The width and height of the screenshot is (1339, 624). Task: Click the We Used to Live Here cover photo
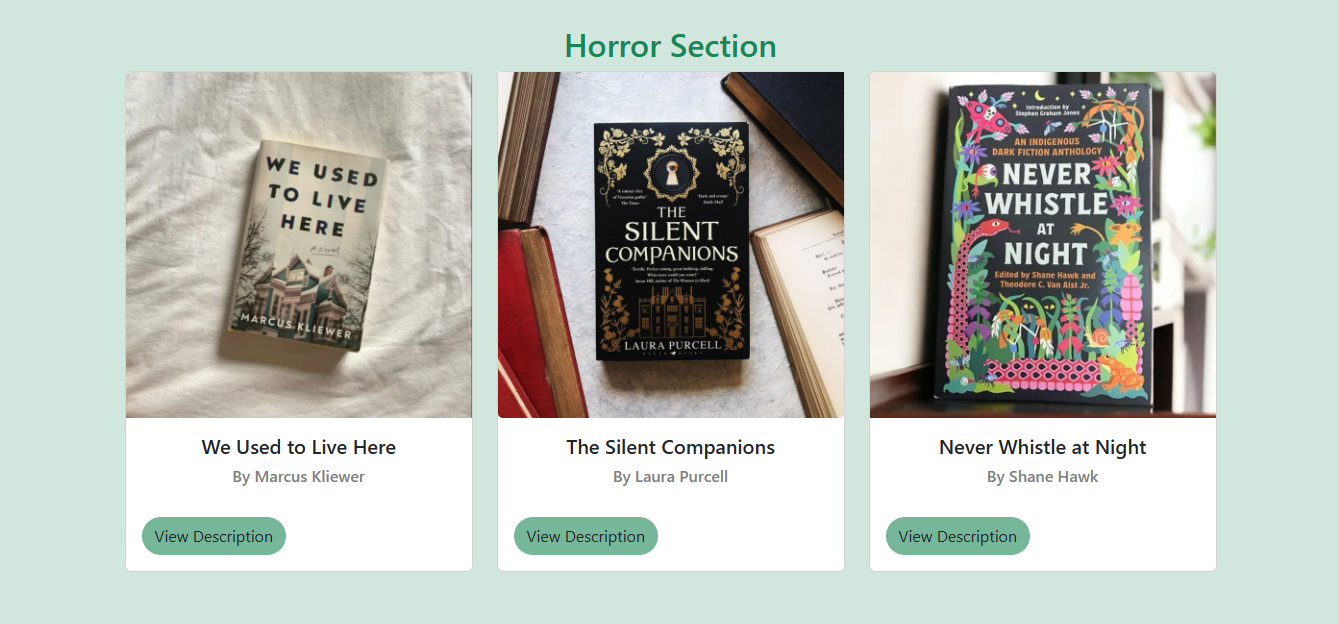click(x=299, y=245)
